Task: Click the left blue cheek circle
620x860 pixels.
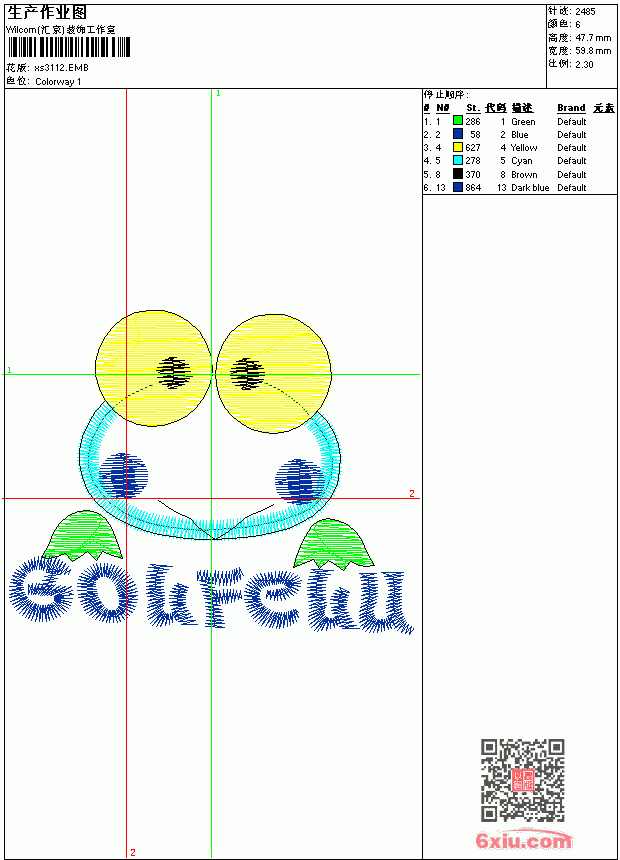Action: [x=124, y=474]
